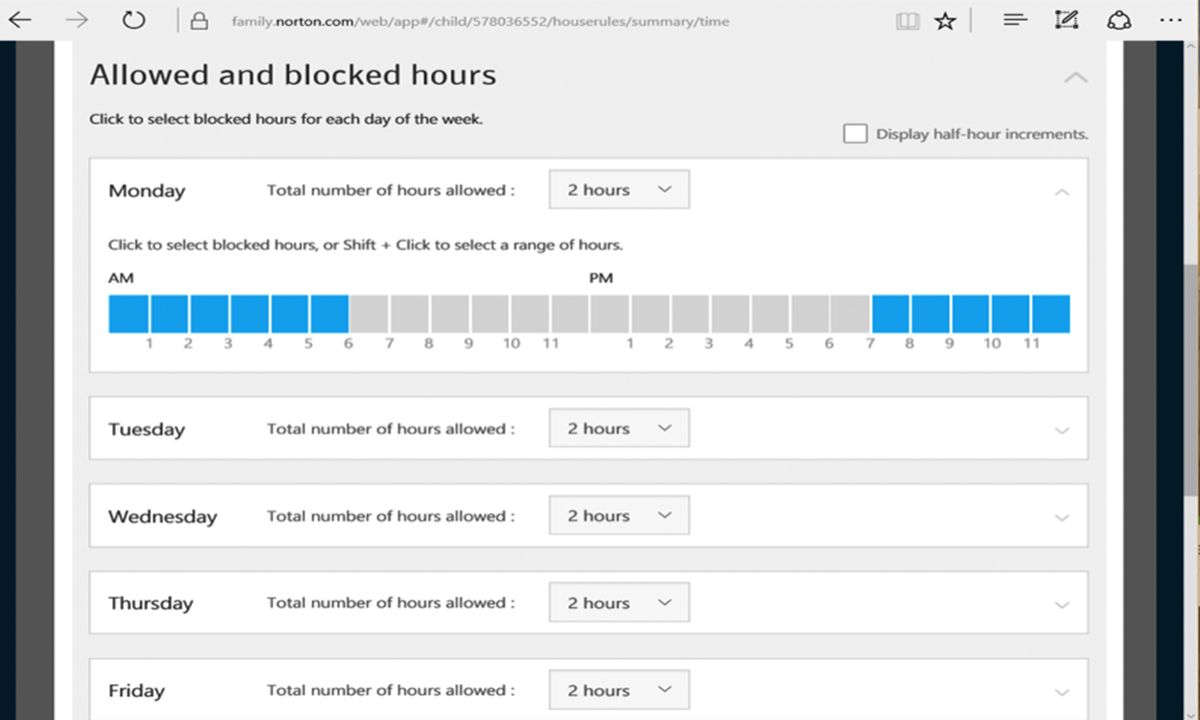1200x720 pixels.
Task: Collapse the Monday schedule panel
Action: (1063, 191)
